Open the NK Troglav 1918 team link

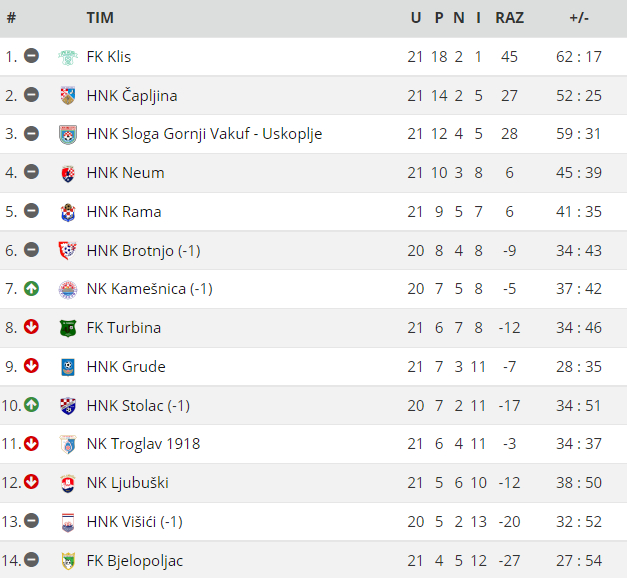pos(143,444)
